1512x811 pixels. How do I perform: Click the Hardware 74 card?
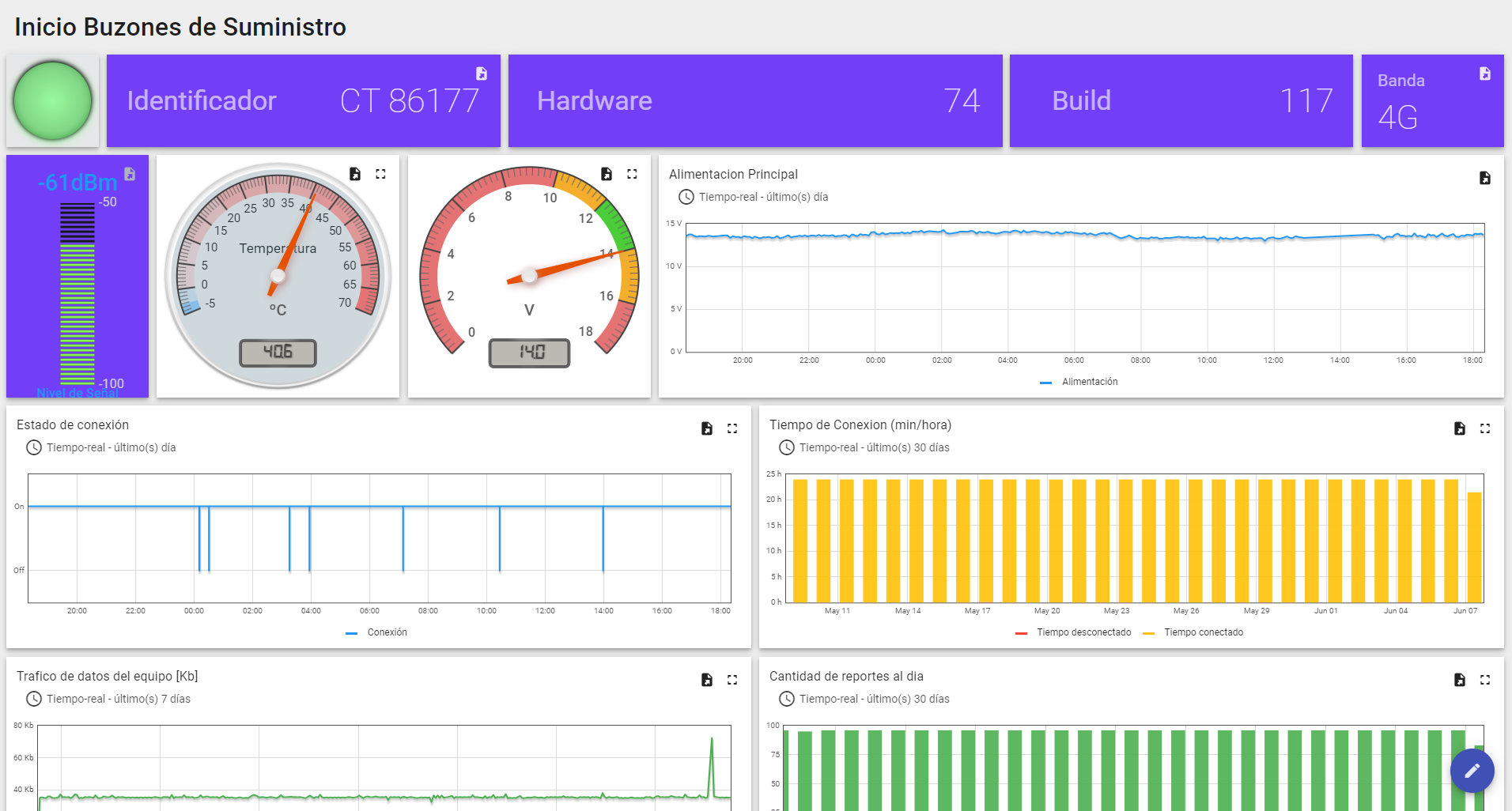755,100
